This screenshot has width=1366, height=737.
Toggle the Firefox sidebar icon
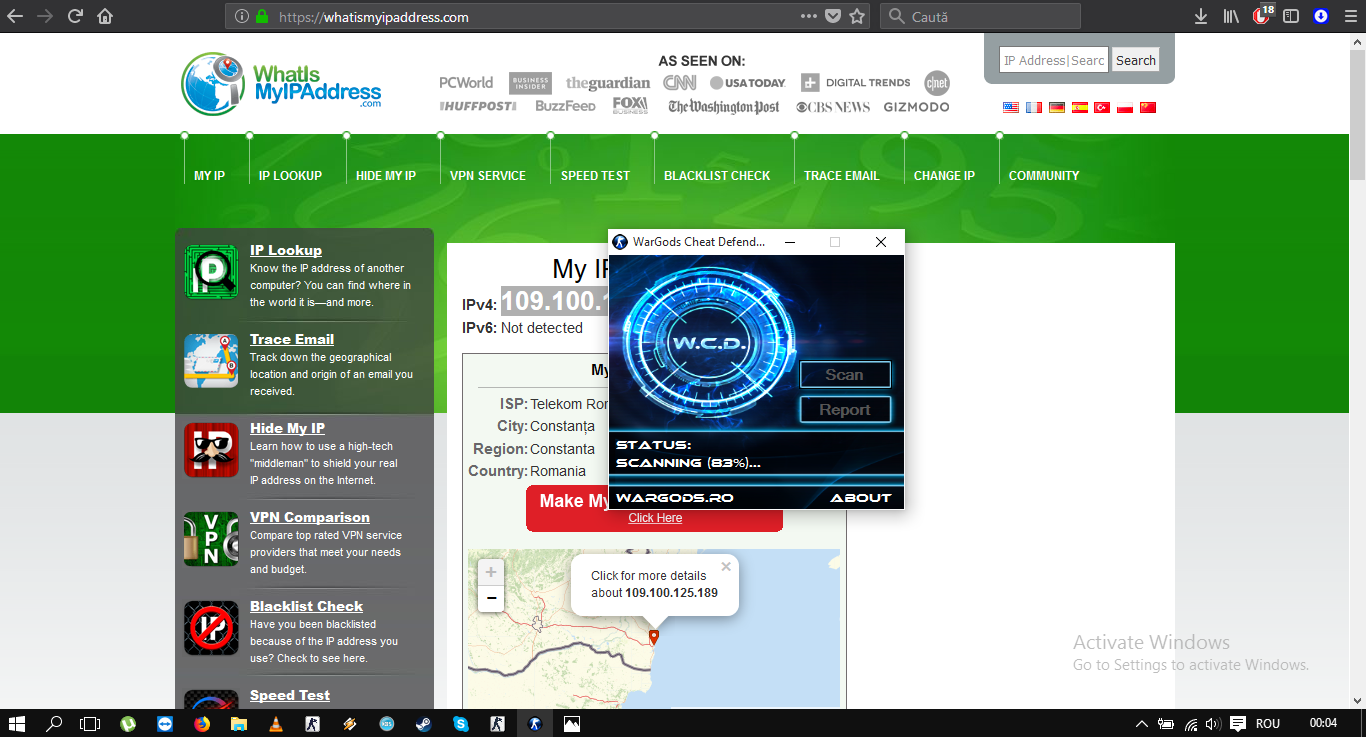click(x=1291, y=16)
